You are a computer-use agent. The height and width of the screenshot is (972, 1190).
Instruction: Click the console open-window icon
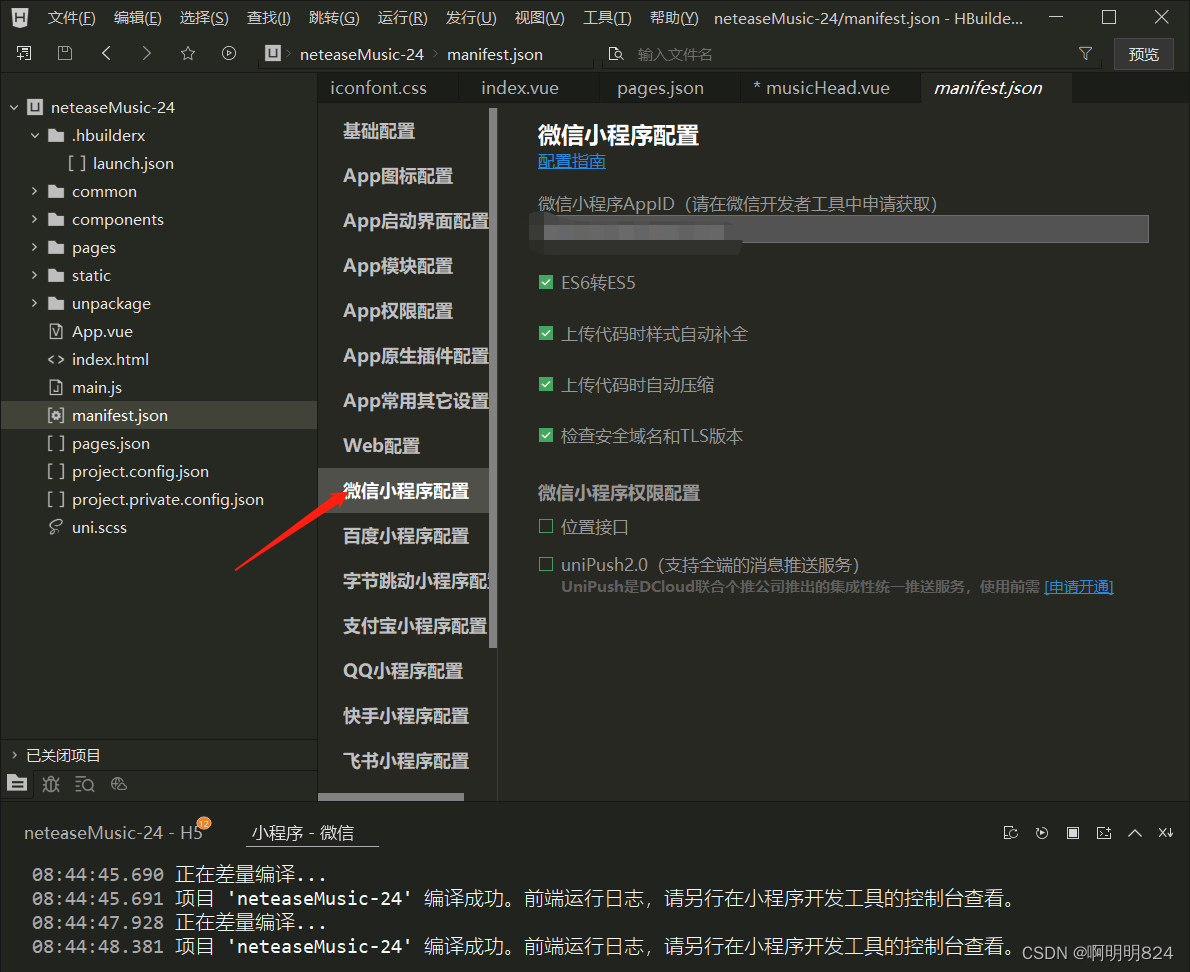coord(1104,833)
